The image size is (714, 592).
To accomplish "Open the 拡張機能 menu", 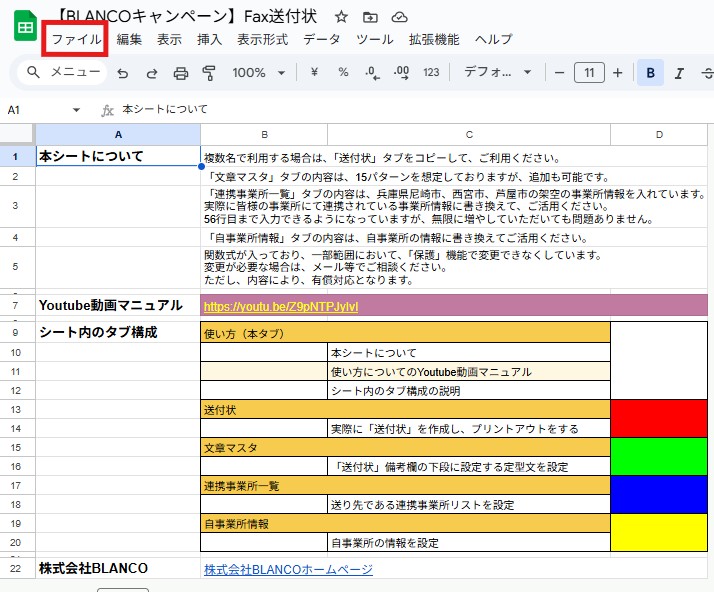I will [x=434, y=40].
